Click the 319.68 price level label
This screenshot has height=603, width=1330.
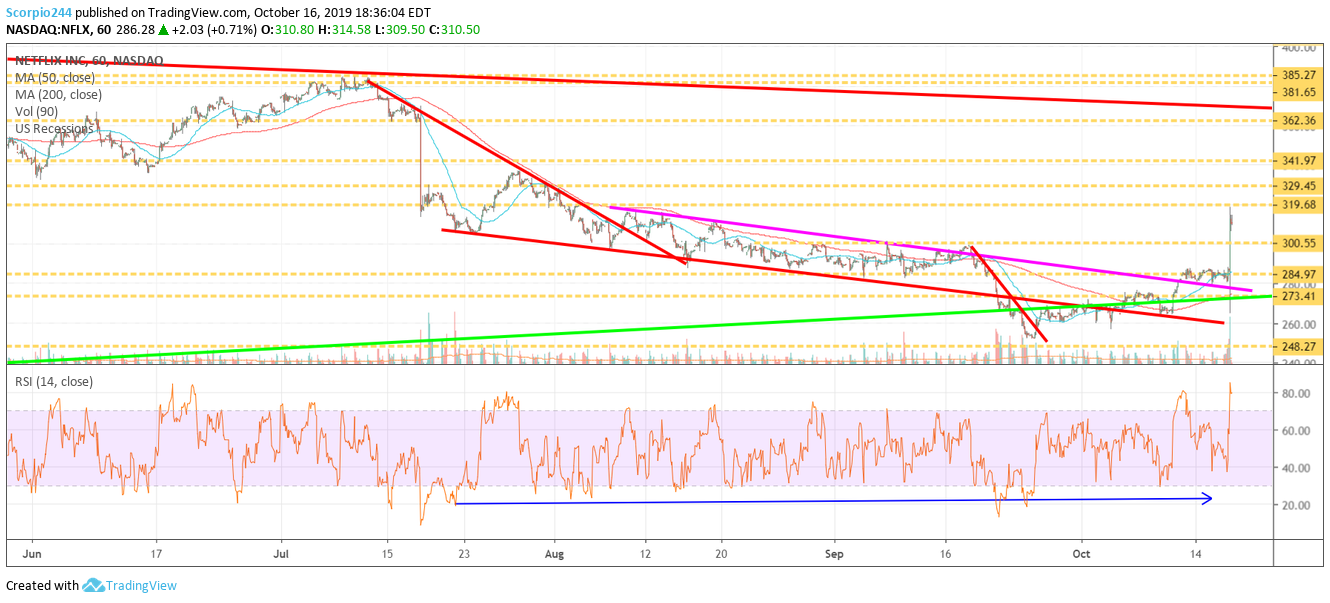1298,205
